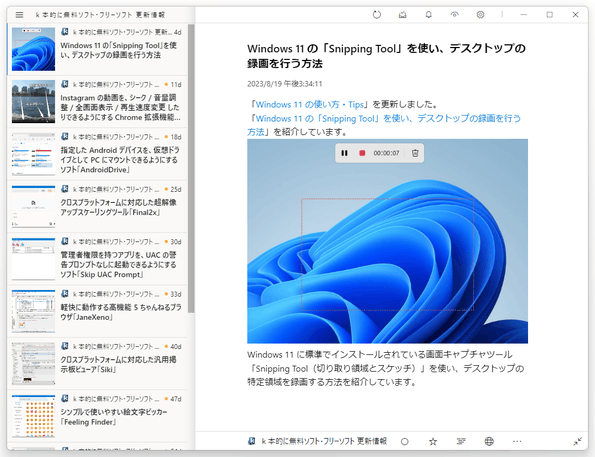Click the source icon on the 47d entry
This screenshot has width=595, height=457.
click(65, 398)
